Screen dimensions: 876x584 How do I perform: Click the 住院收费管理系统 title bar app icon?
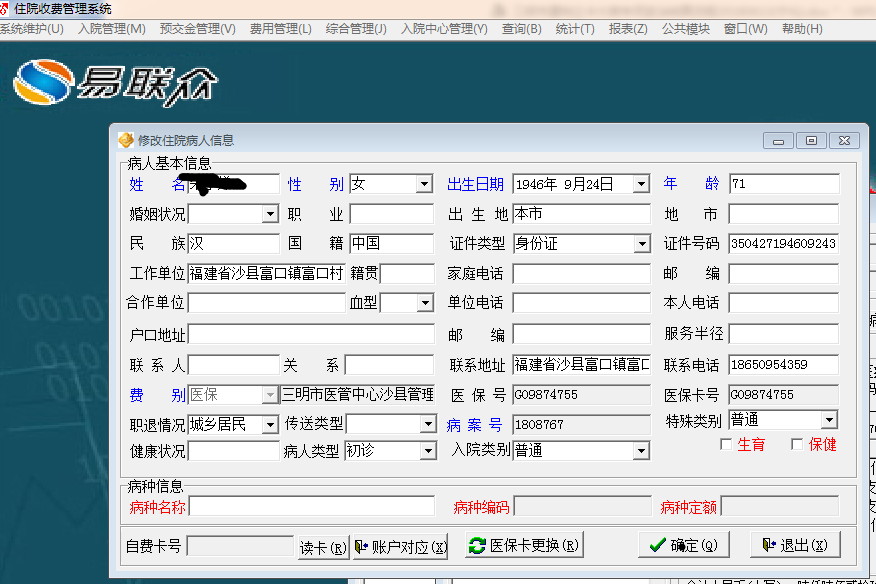[4, 8]
